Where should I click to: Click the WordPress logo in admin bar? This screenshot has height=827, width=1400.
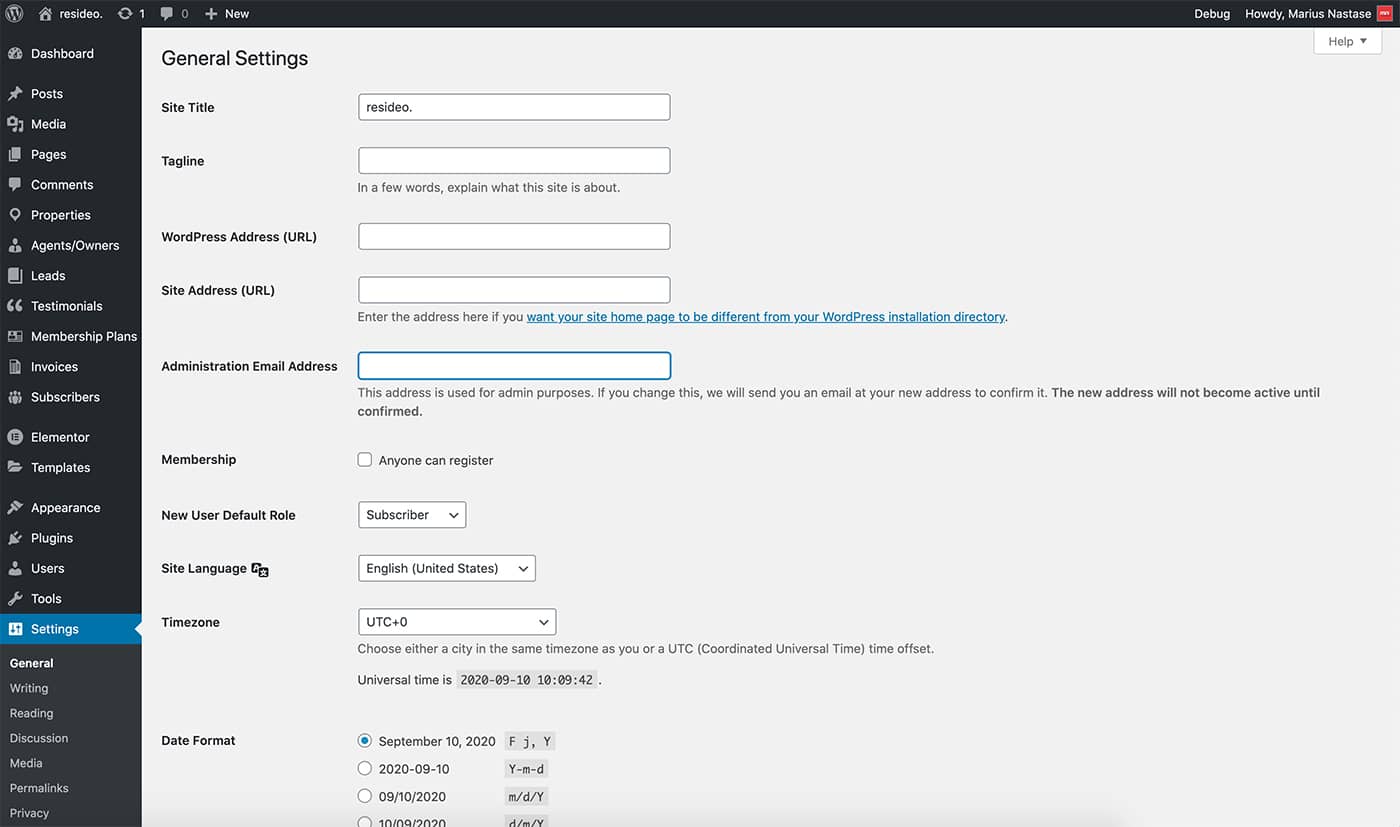click(14, 14)
